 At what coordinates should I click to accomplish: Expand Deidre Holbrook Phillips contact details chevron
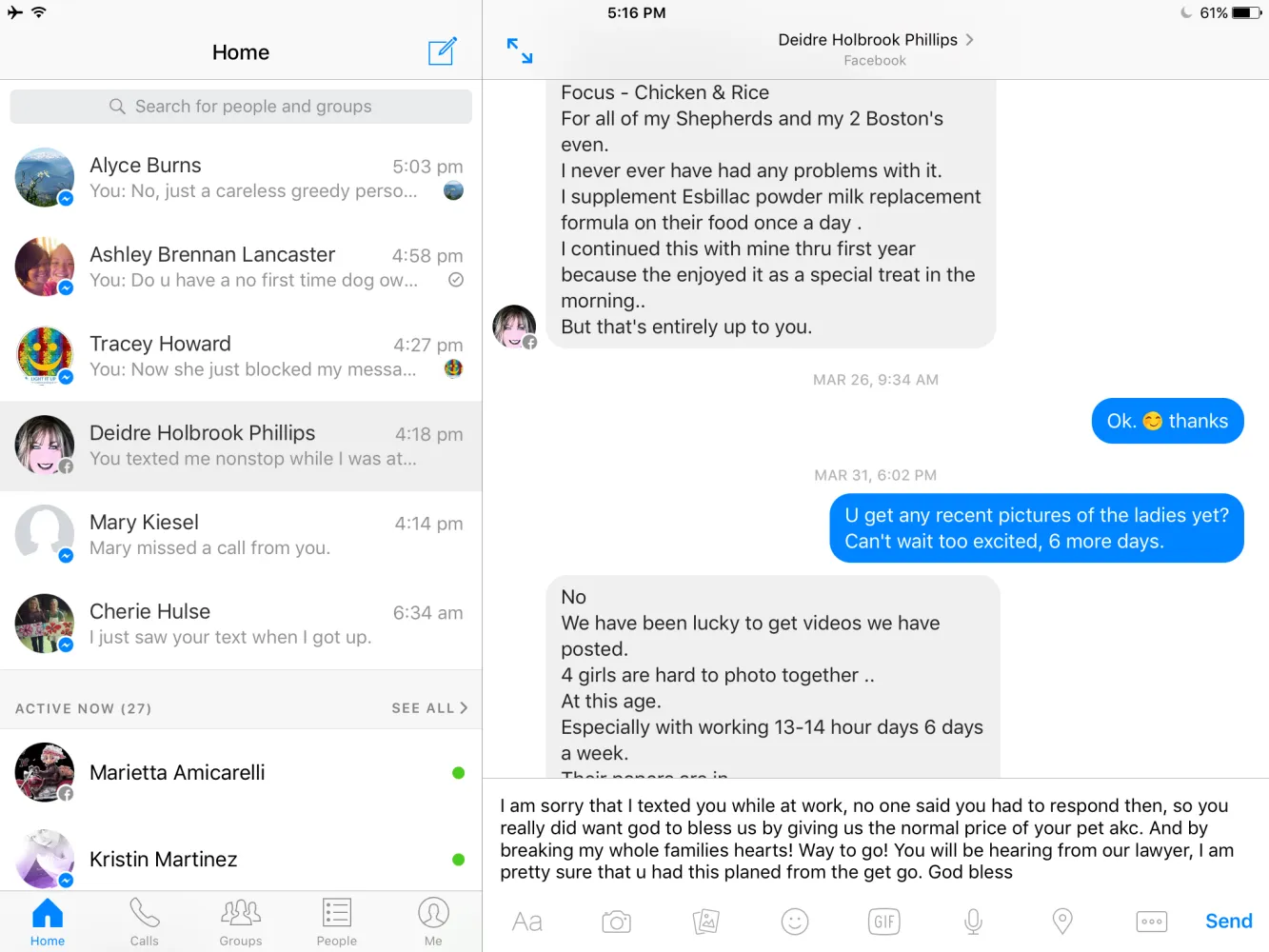click(x=970, y=40)
